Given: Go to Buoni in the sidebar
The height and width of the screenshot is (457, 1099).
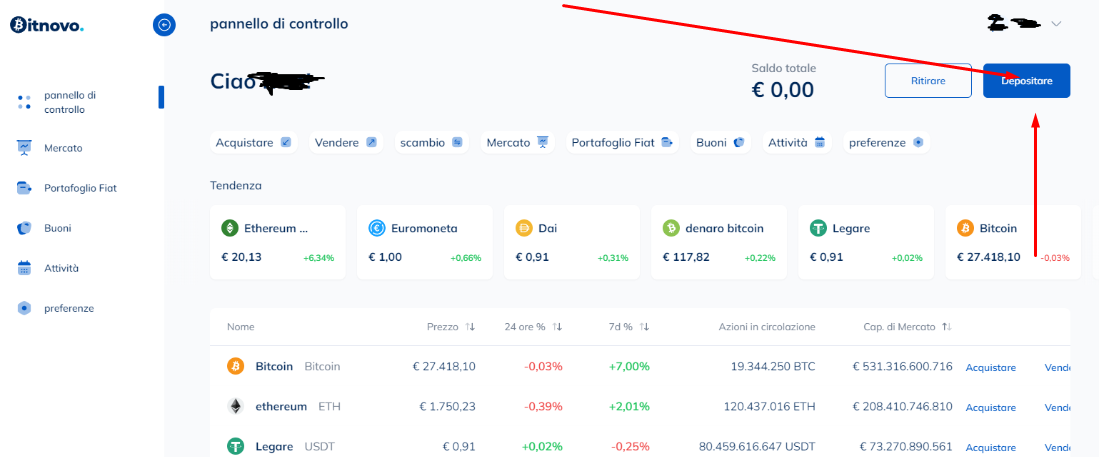Looking at the screenshot, I should click(x=57, y=228).
